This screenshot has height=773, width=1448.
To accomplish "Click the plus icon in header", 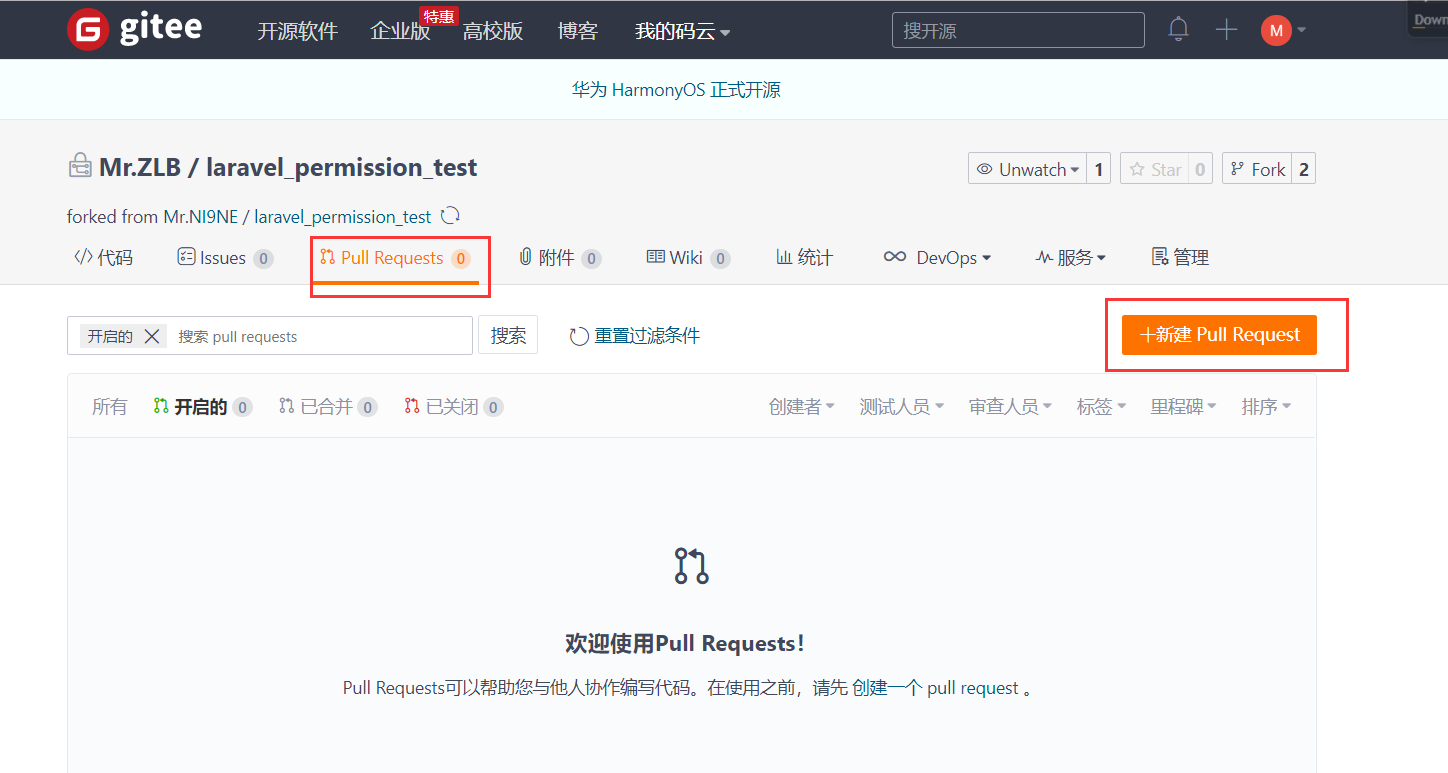I will 1226,30.
